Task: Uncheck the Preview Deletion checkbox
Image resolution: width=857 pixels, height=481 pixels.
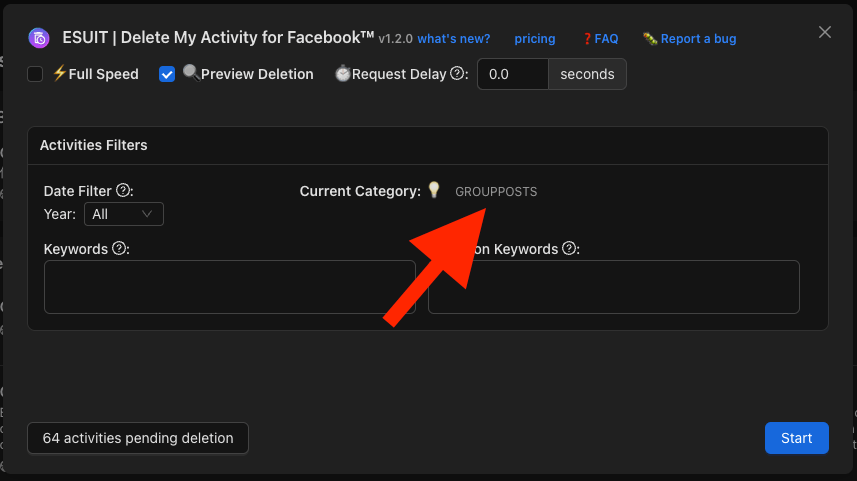Action: pos(167,74)
